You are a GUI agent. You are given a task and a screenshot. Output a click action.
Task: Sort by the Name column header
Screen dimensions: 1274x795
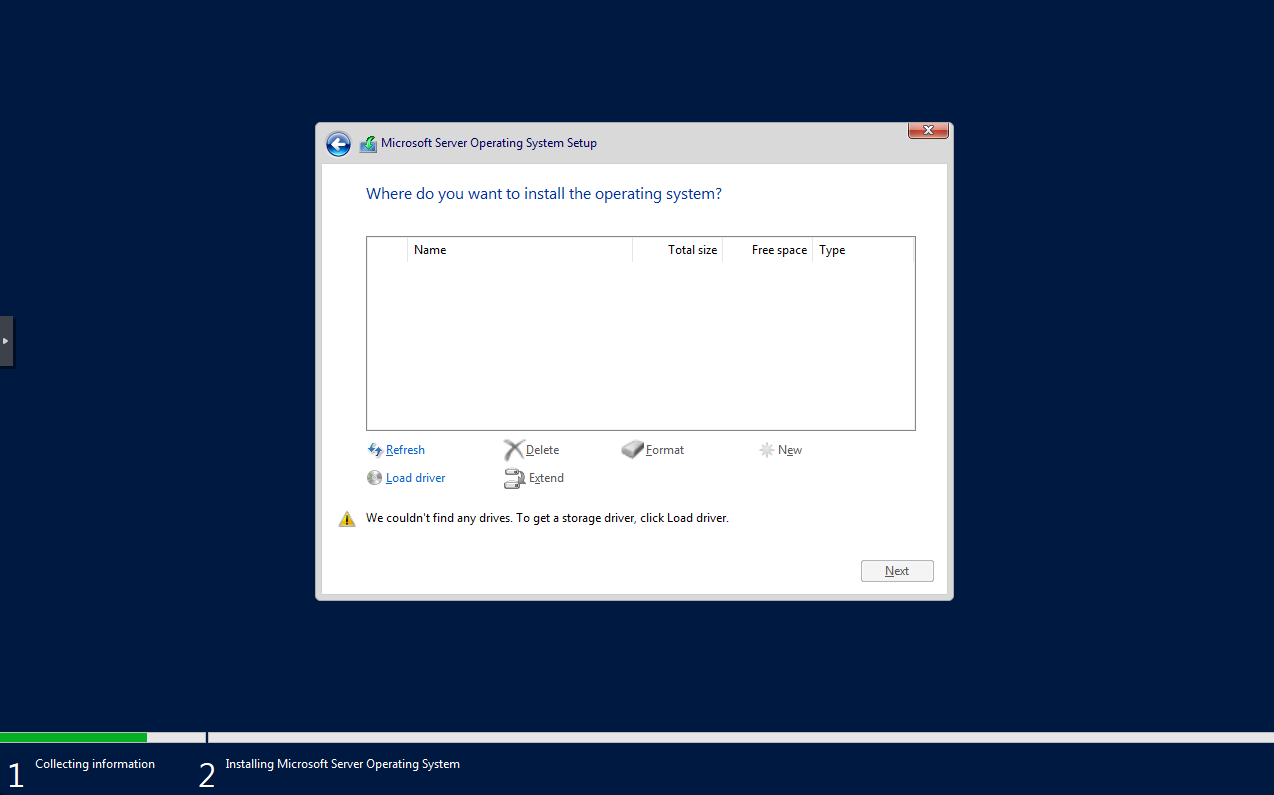(520, 250)
